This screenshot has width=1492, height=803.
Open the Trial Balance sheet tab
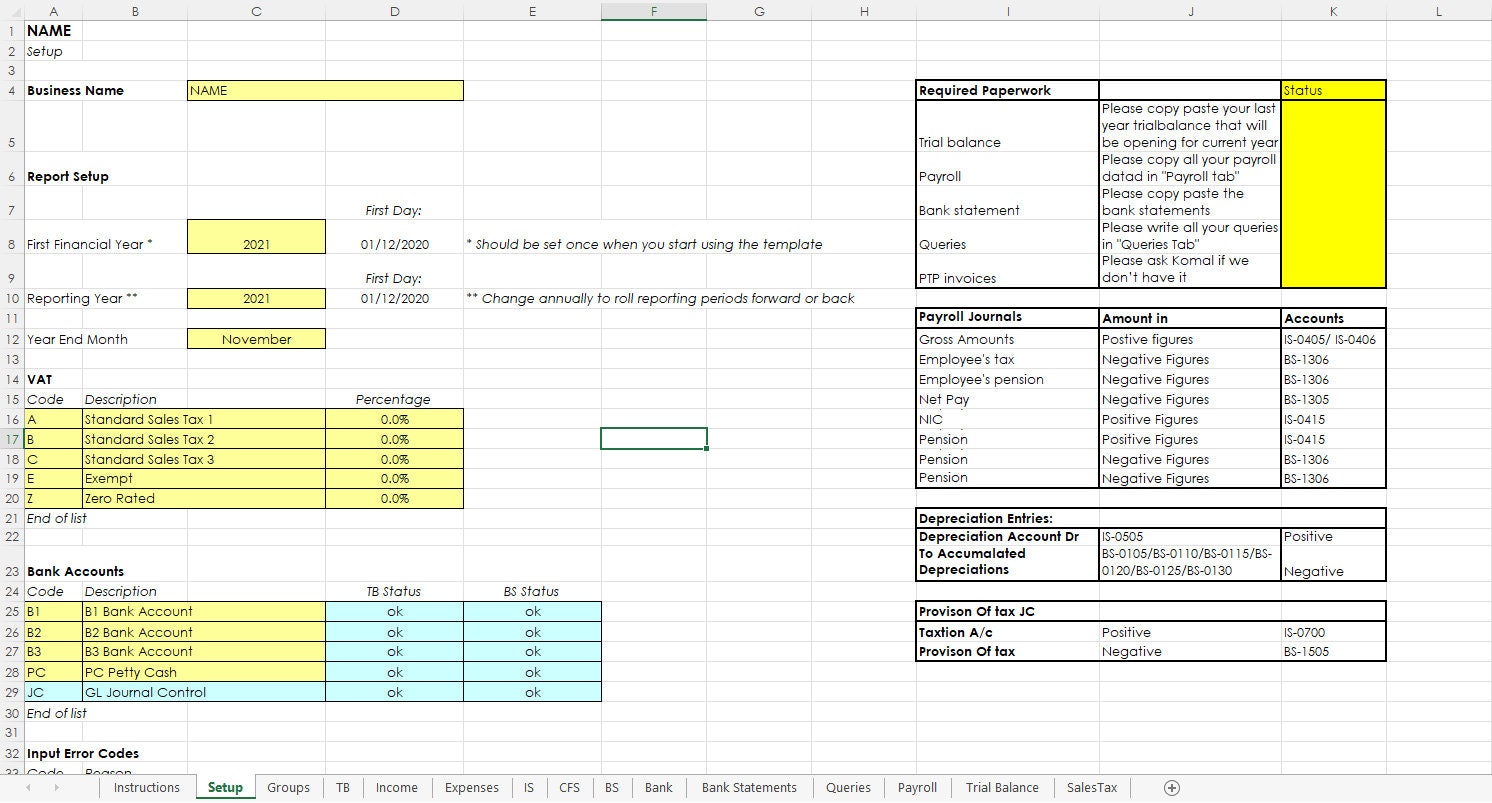(x=1001, y=788)
